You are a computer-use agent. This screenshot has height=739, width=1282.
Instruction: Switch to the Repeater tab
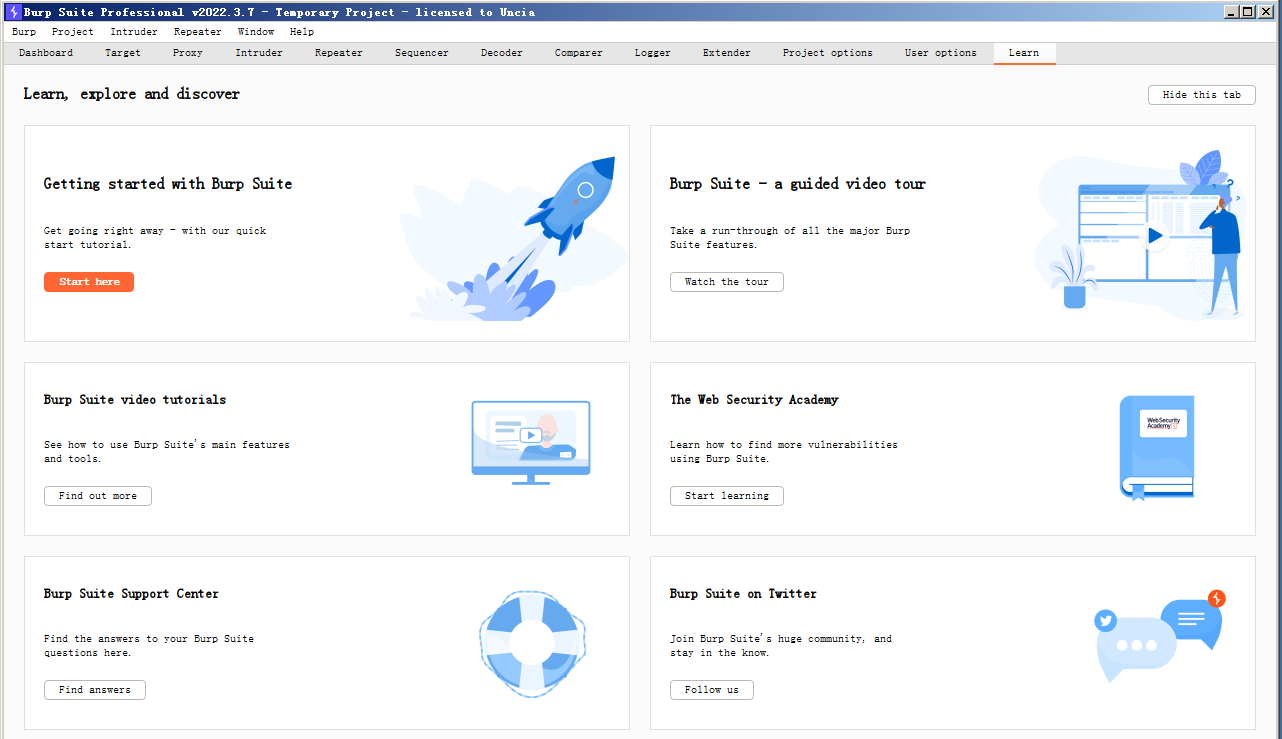[339, 53]
